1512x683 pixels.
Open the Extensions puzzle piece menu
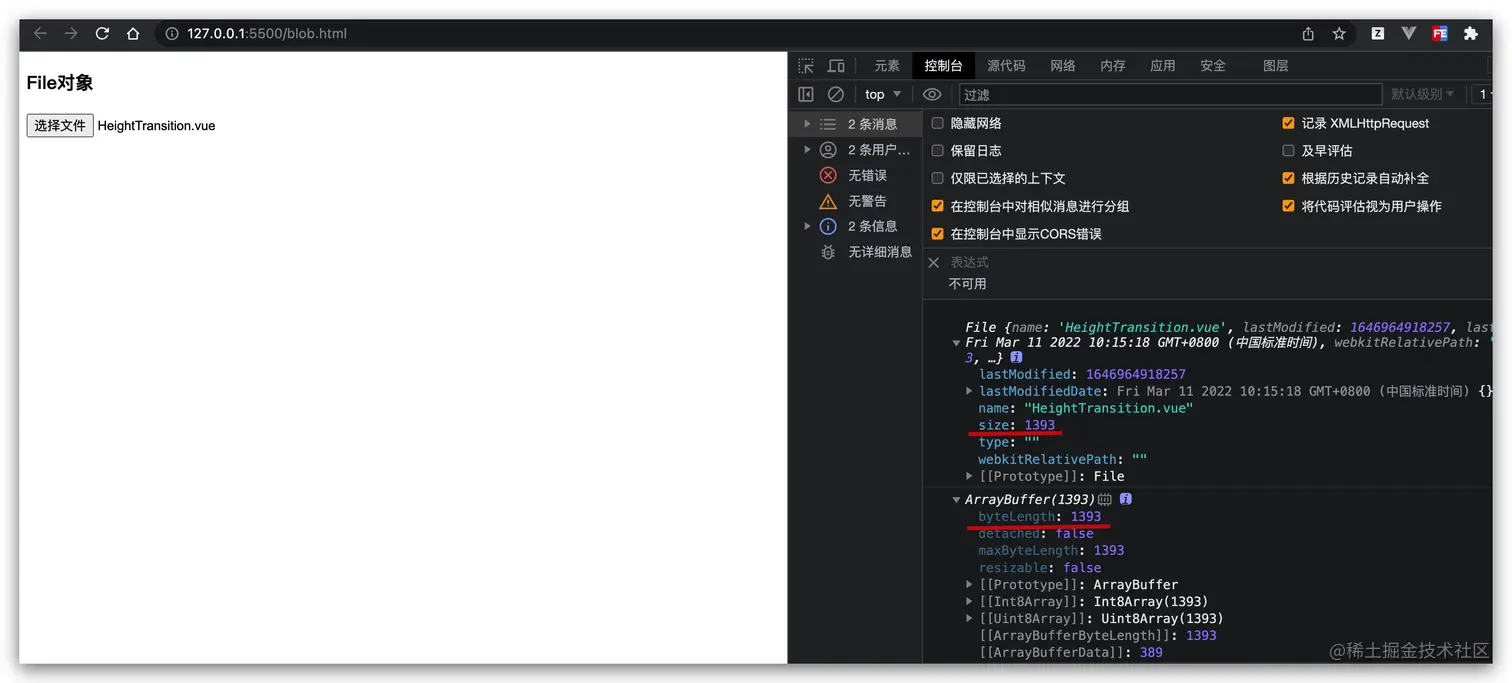coord(1471,33)
